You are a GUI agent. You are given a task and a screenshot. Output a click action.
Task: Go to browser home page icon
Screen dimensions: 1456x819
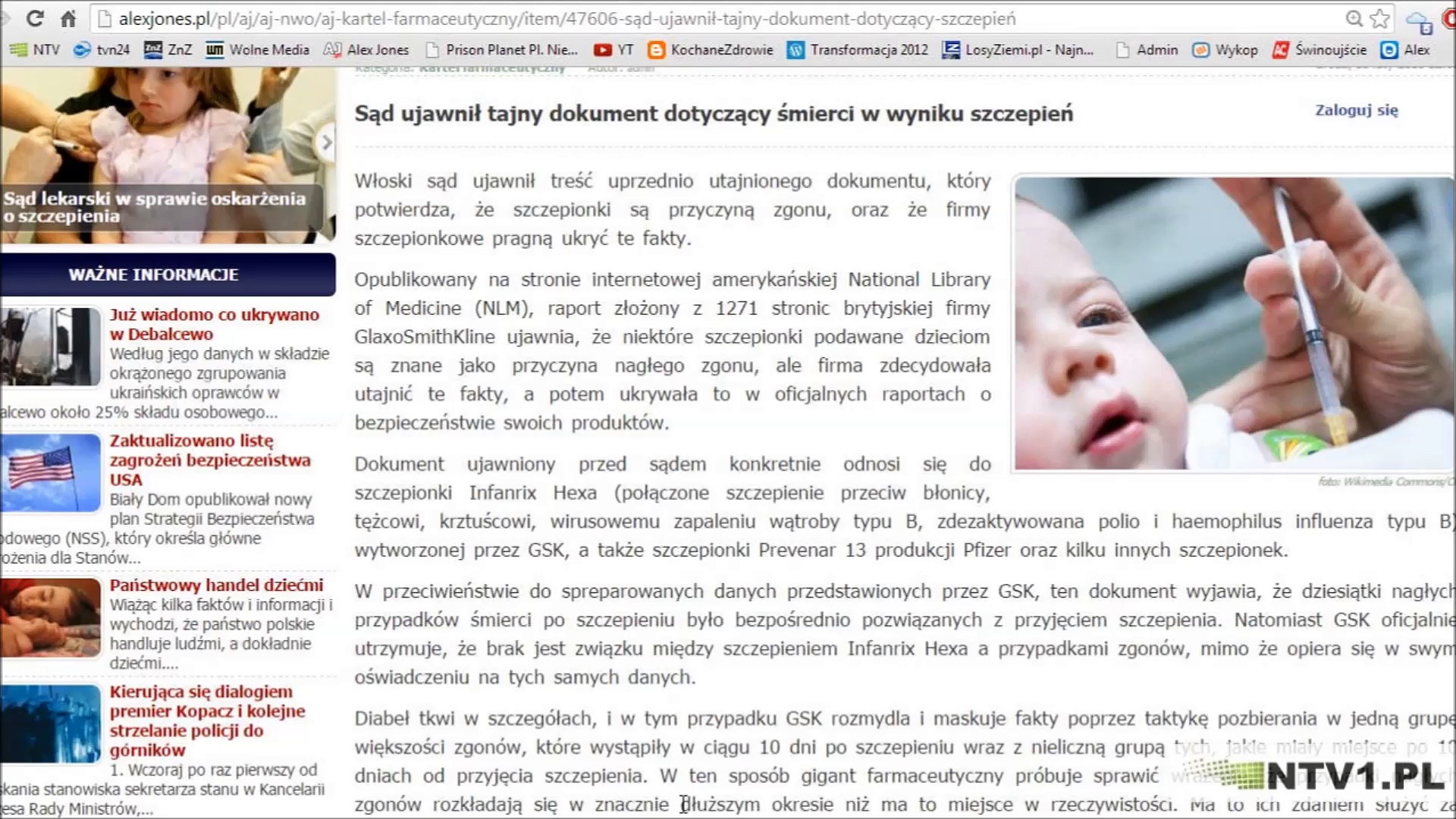[68, 18]
